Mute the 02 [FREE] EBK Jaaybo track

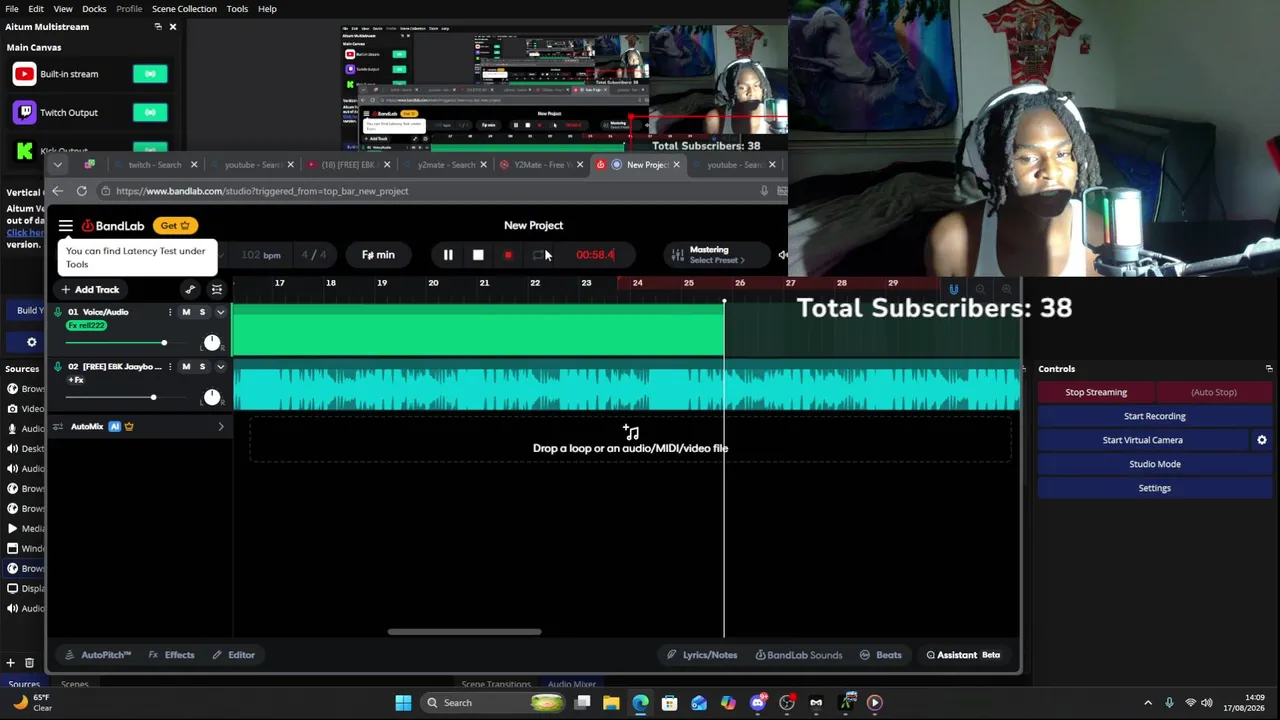186,367
